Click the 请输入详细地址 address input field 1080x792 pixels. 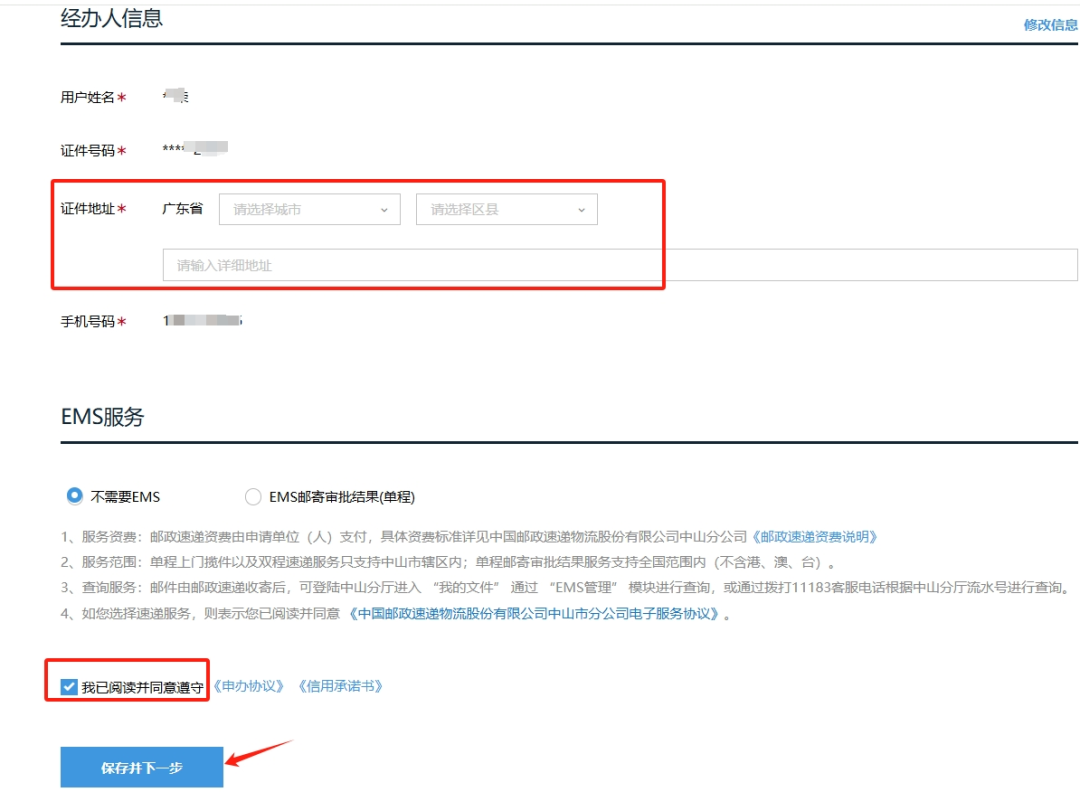click(400, 264)
